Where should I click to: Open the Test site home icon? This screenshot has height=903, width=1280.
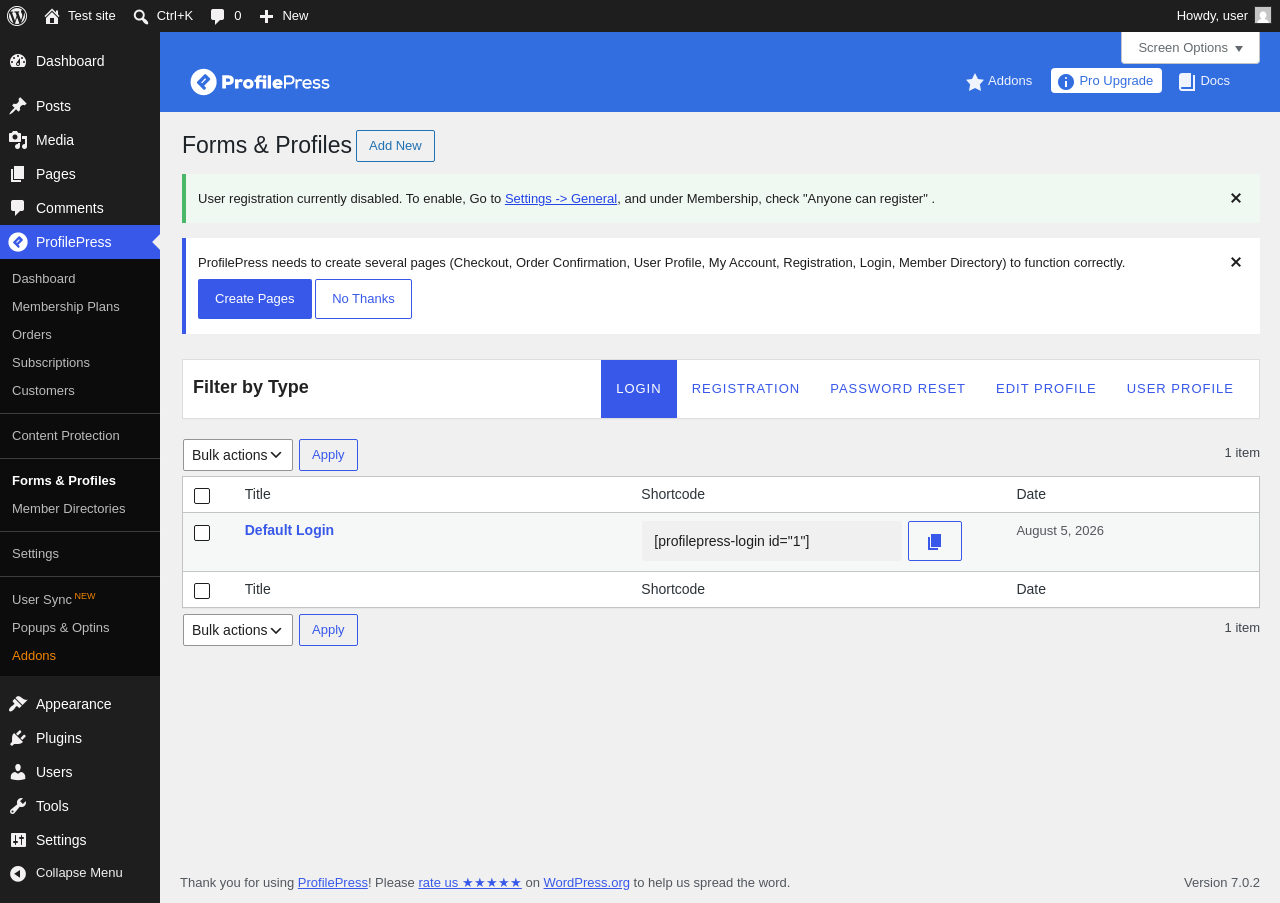(52, 16)
